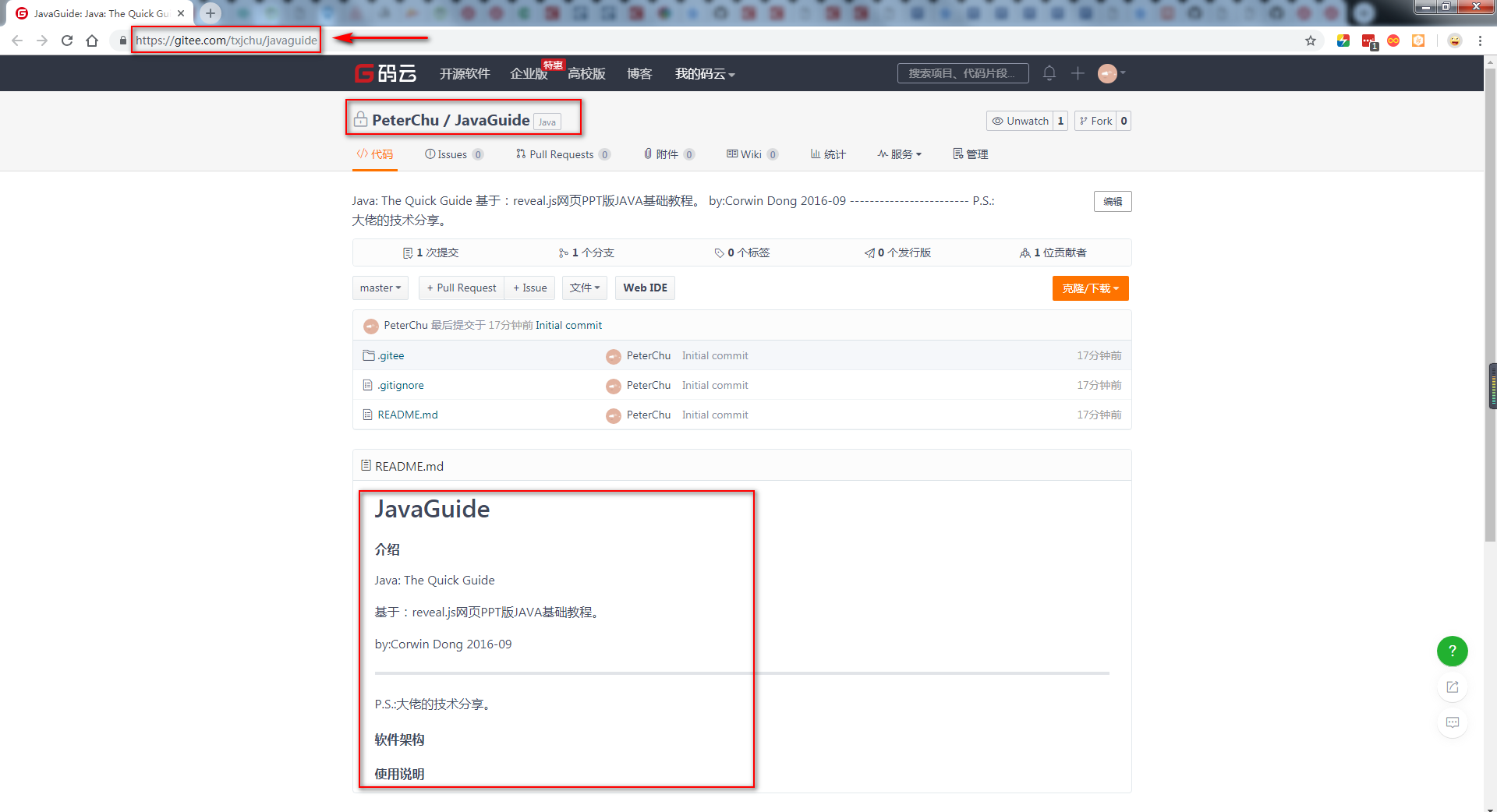Click the .gitee folder icon

[x=369, y=355]
